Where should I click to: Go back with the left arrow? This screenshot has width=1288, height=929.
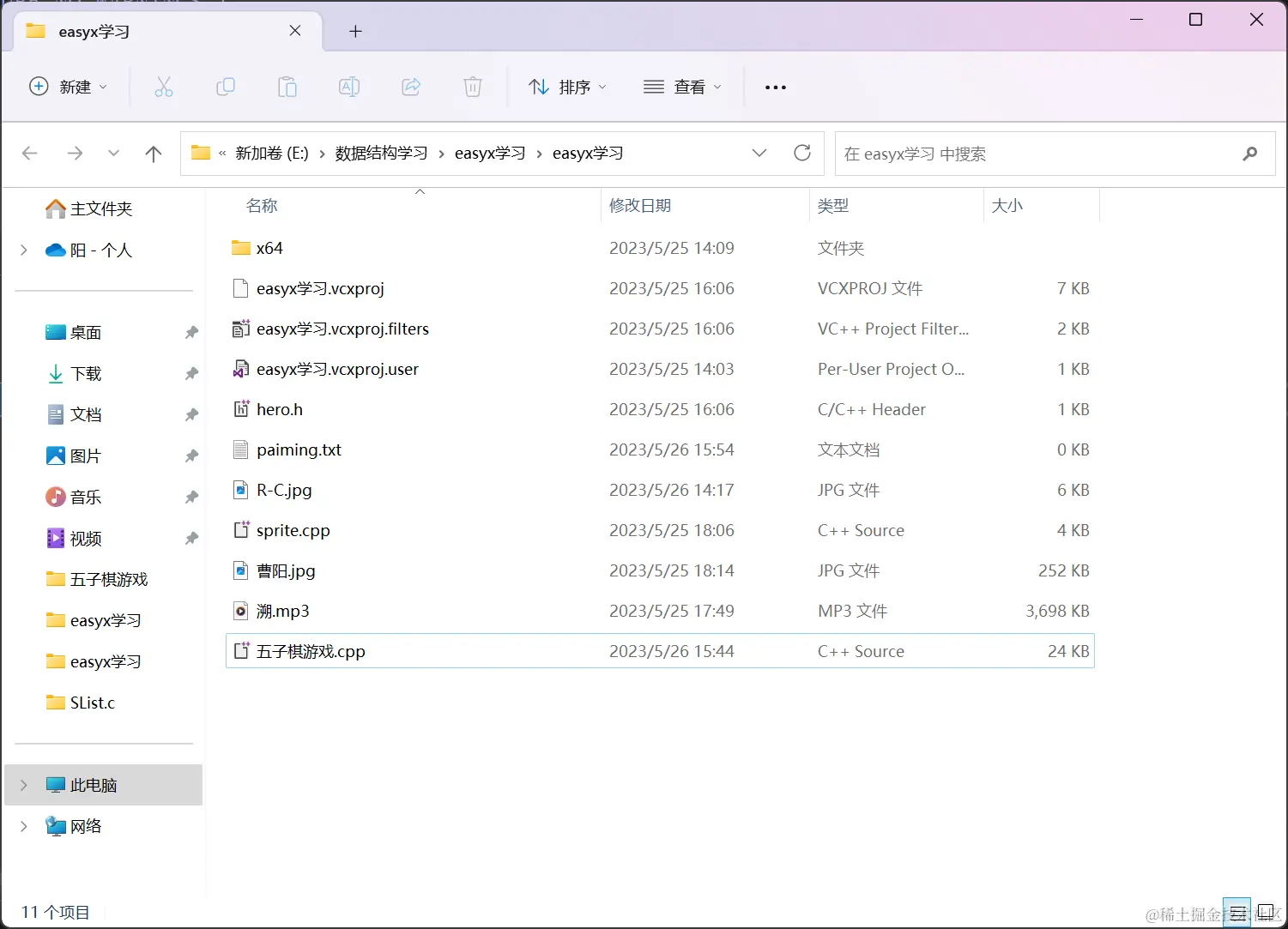point(30,154)
